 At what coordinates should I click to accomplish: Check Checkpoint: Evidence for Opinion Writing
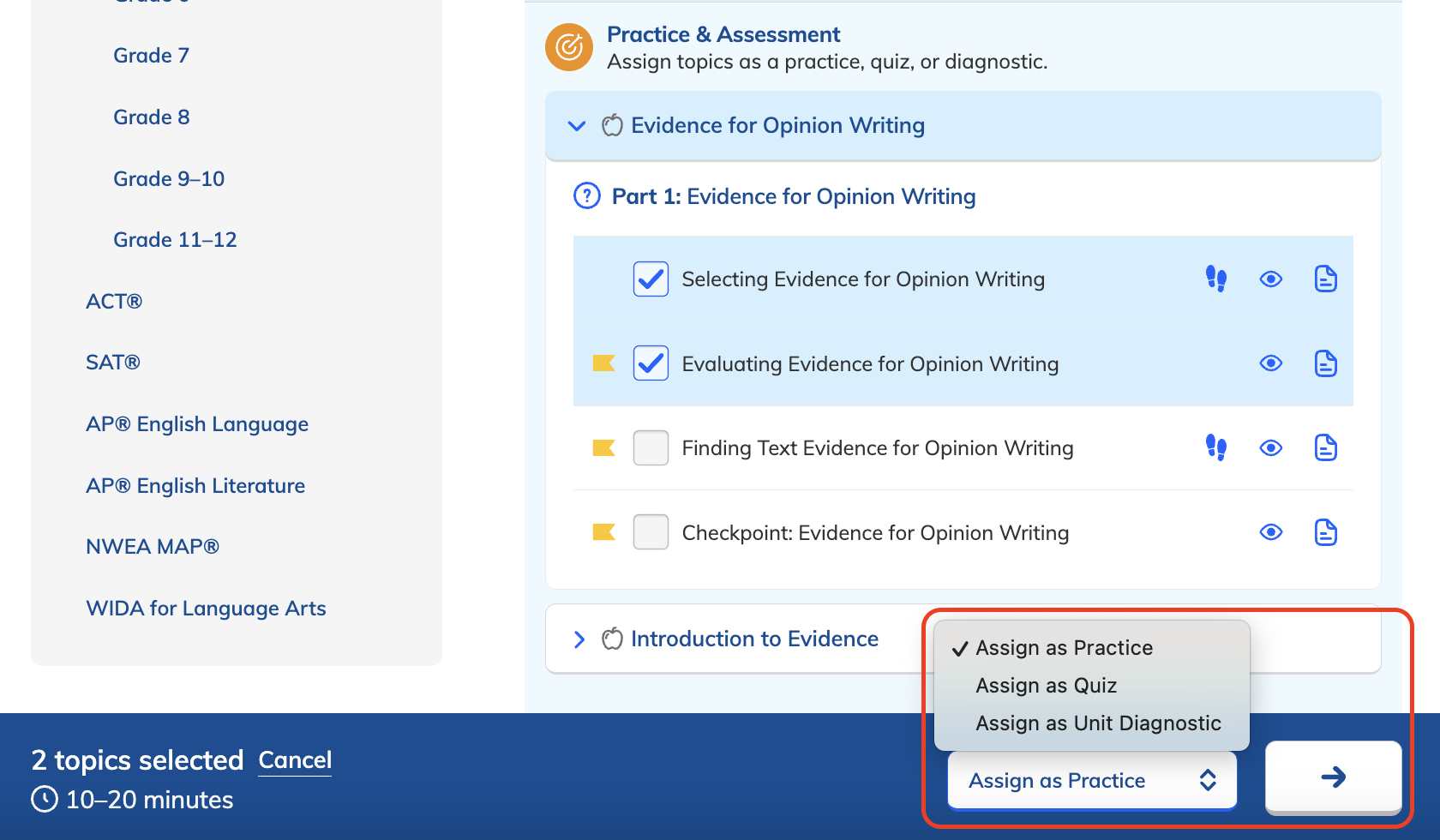click(x=651, y=532)
